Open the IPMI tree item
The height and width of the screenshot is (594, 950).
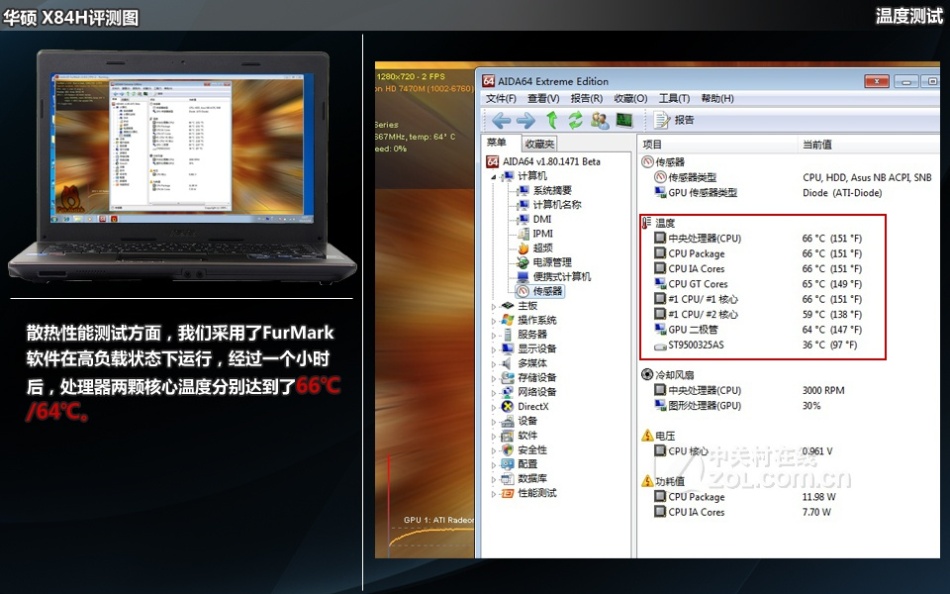[534, 233]
